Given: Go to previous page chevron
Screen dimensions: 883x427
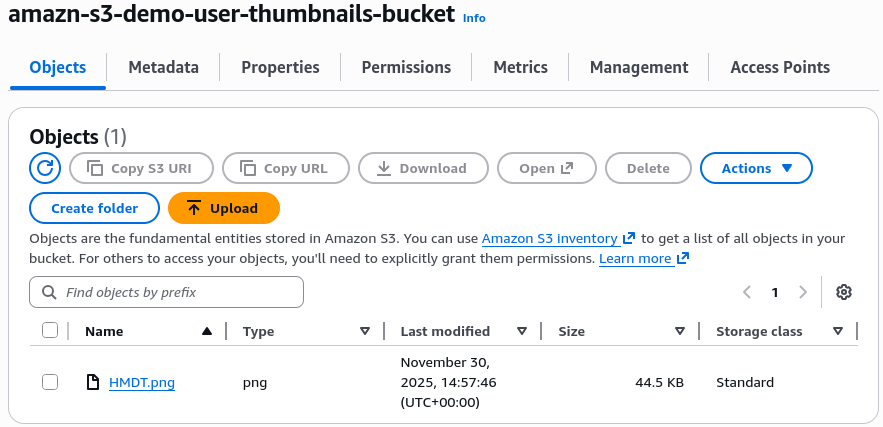Looking at the screenshot, I should coord(747,292).
